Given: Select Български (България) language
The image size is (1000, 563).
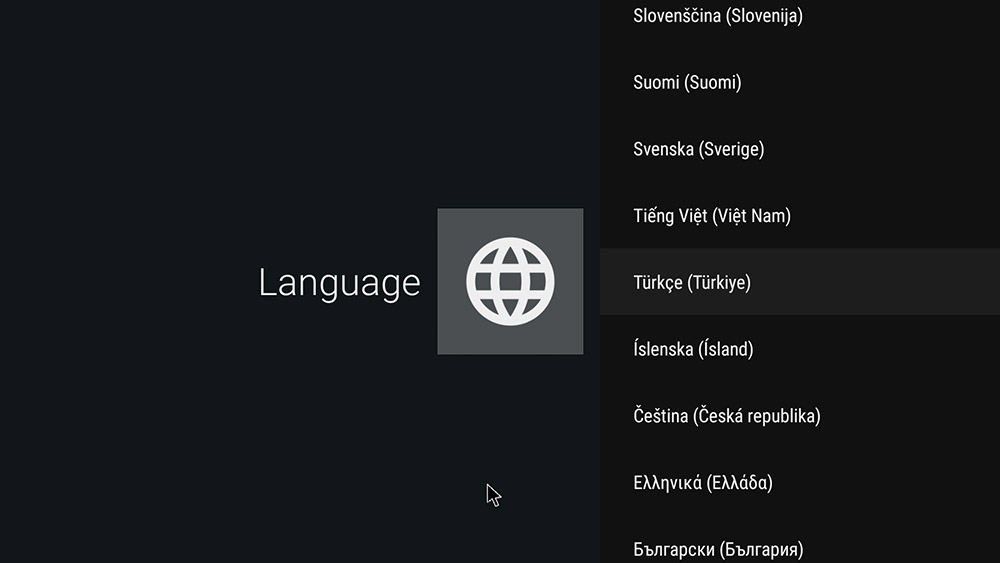Looking at the screenshot, I should [x=718, y=549].
